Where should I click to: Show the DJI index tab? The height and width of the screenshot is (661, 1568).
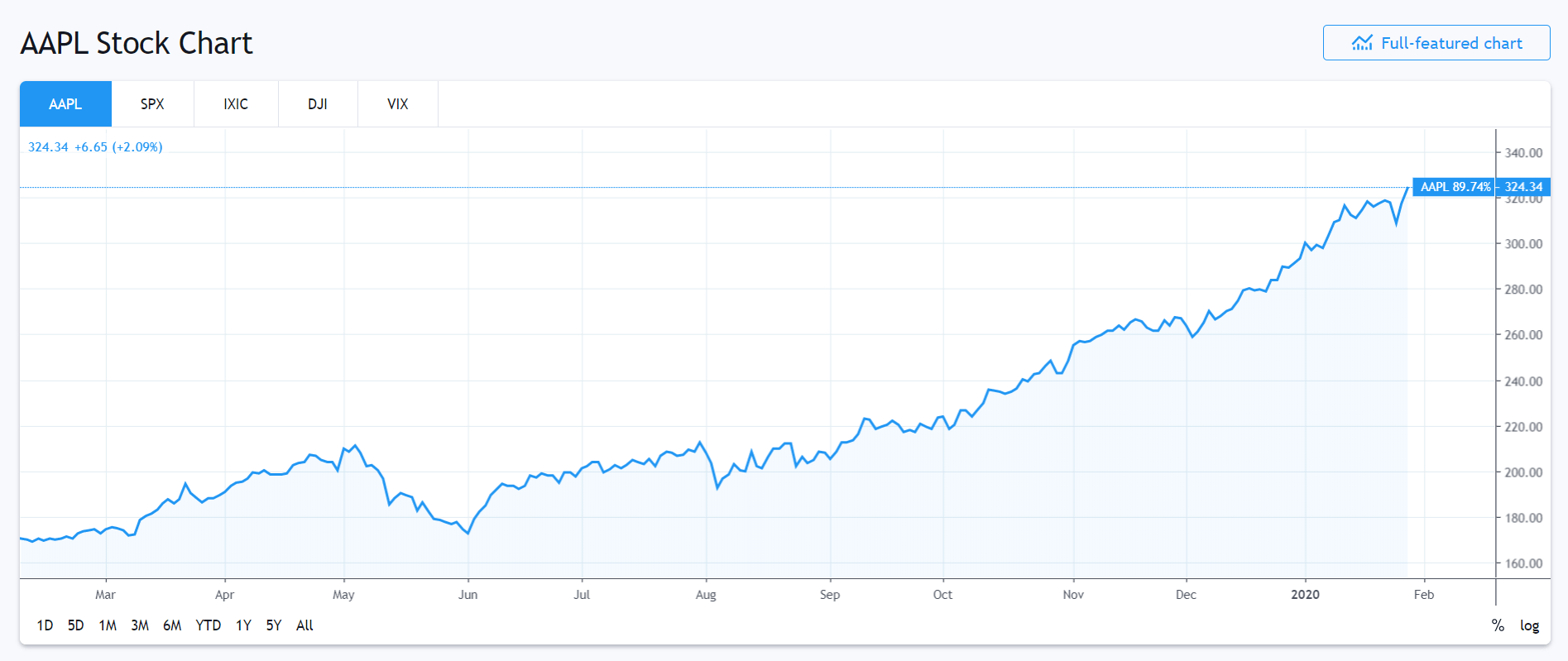coord(318,104)
